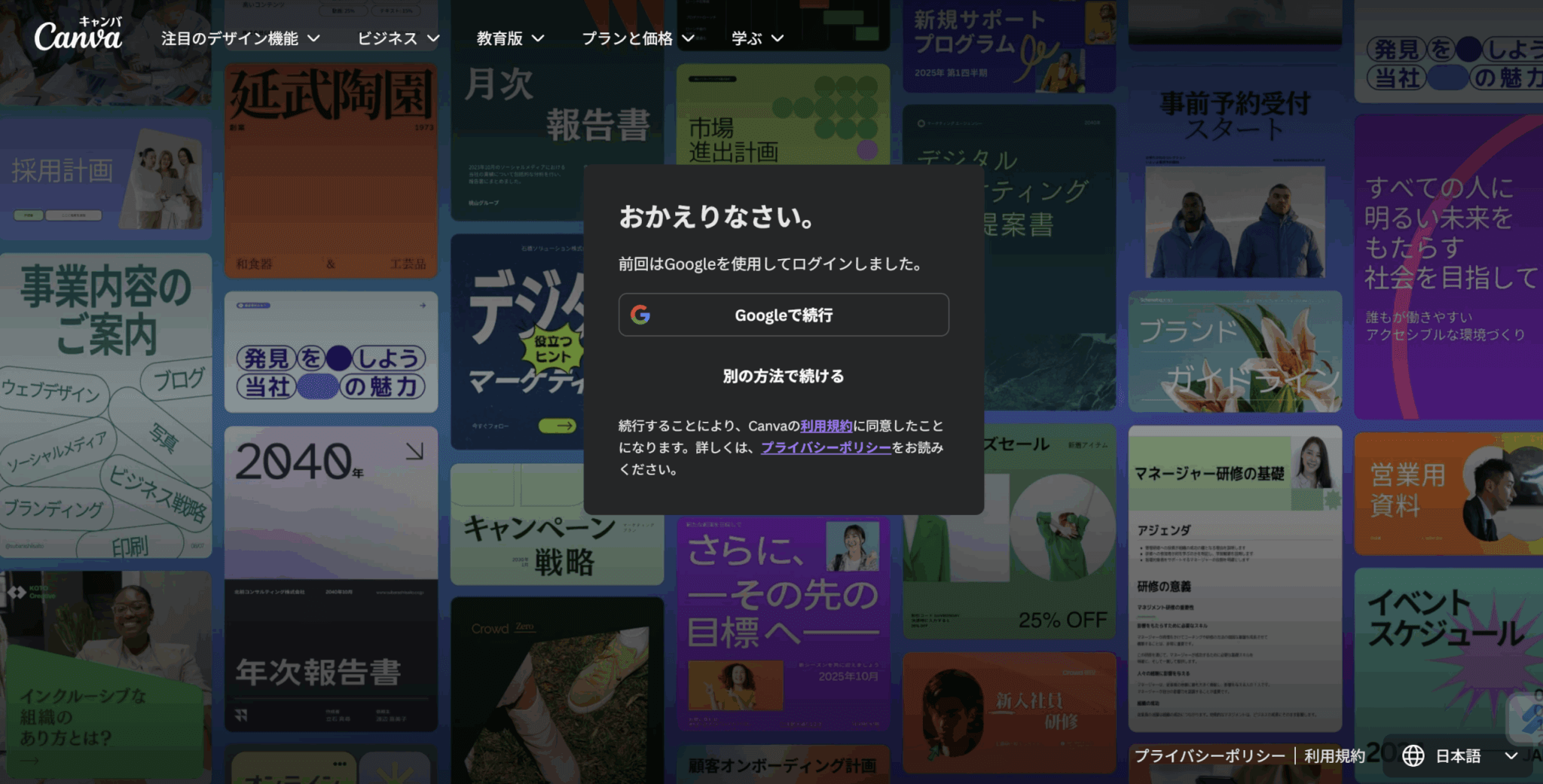The image size is (1543, 784).
Task: Choose 別の方法で続ける
Action: 784,376
